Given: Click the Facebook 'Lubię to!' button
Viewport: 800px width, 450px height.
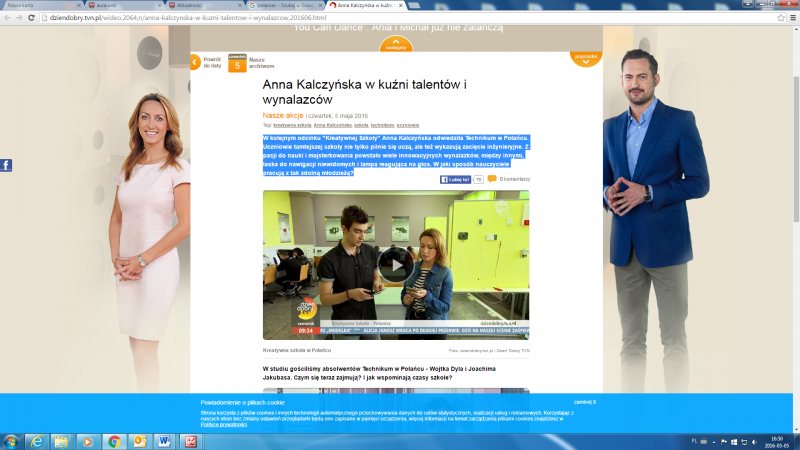Looking at the screenshot, I should pyautogui.click(x=456, y=179).
